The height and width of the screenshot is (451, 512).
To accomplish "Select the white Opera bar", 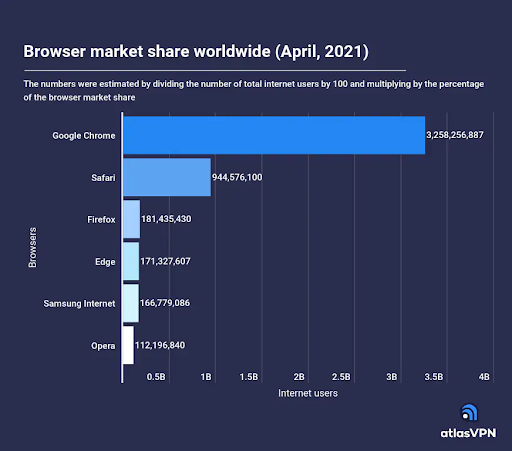I will click(x=128, y=345).
